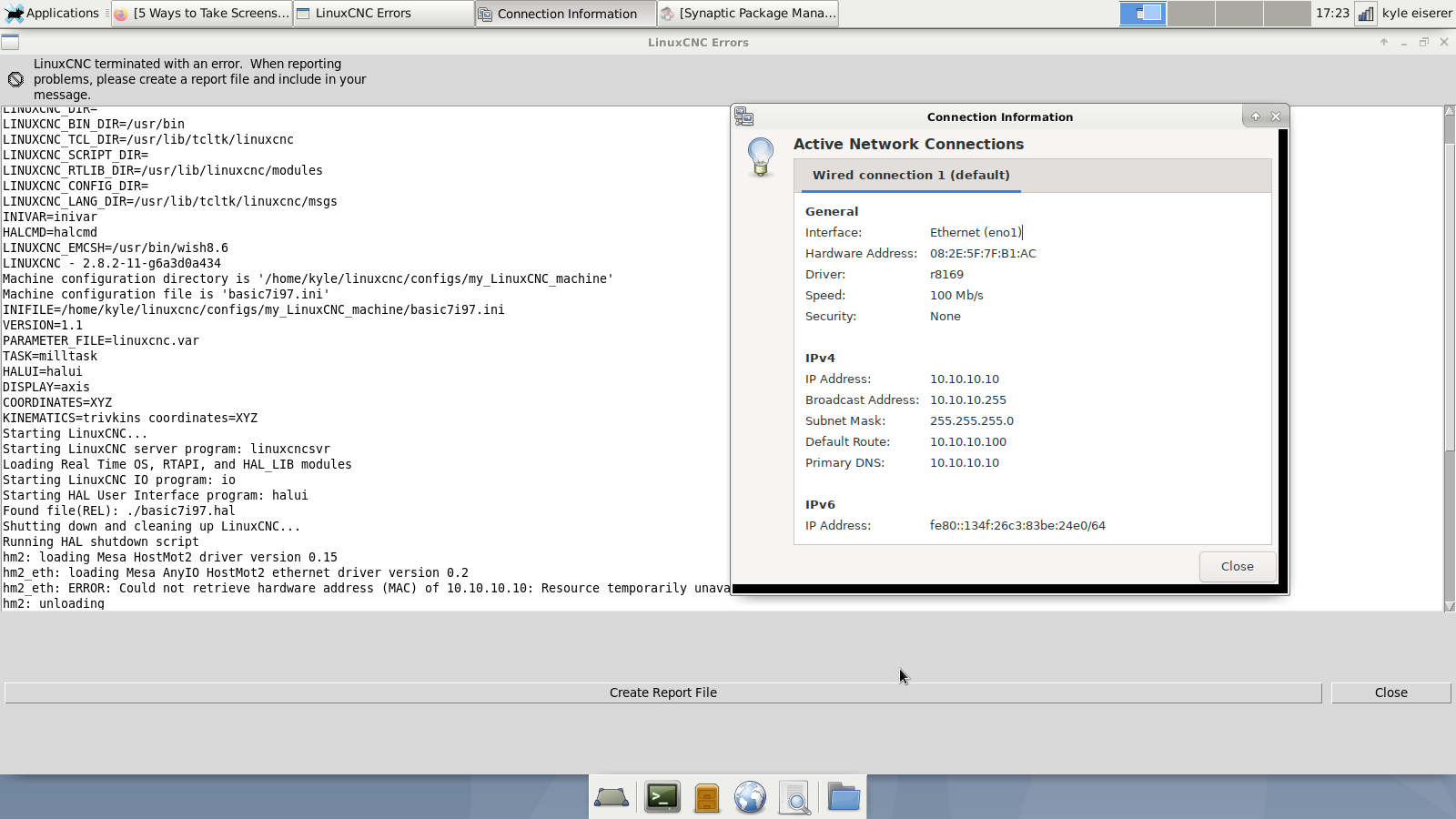Select the third workspace in pager
The width and height of the screenshot is (1456, 819).
coord(1239,13)
